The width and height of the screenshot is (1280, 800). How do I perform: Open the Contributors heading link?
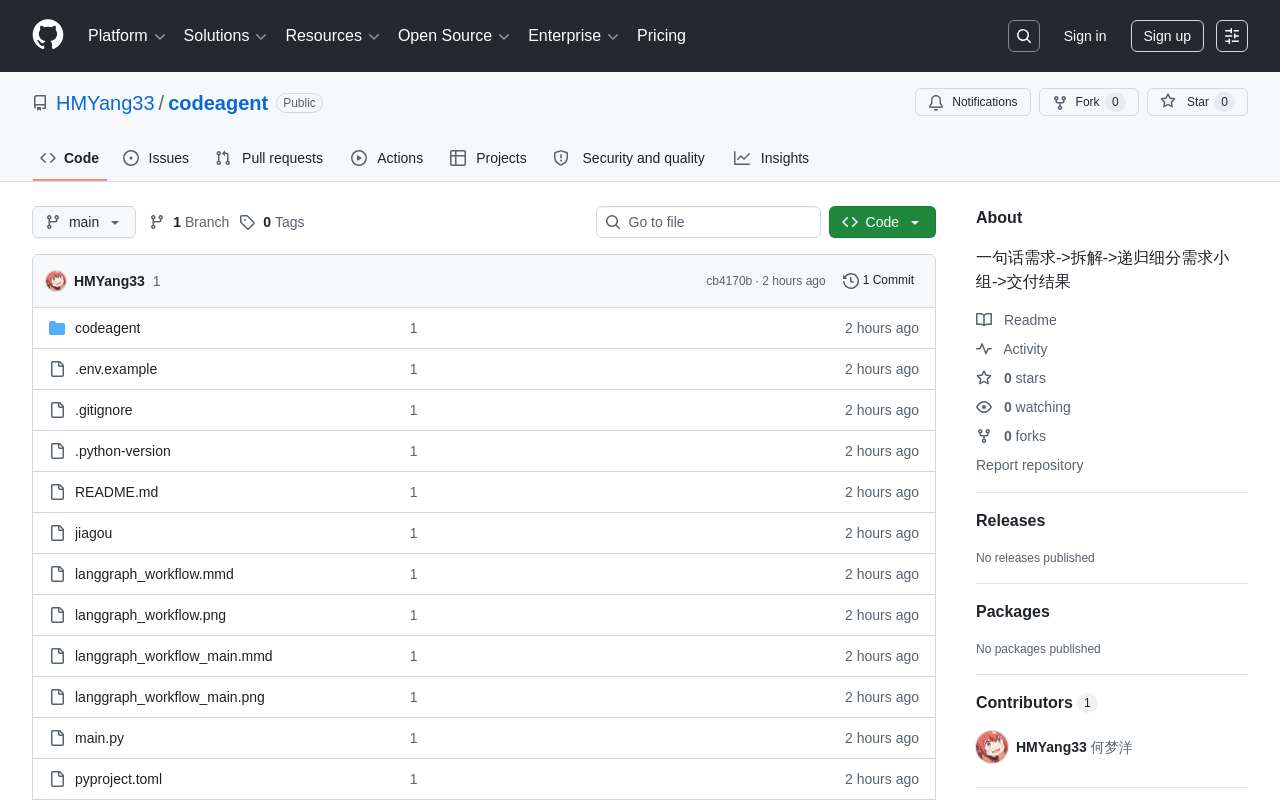pyautogui.click(x=1036, y=703)
